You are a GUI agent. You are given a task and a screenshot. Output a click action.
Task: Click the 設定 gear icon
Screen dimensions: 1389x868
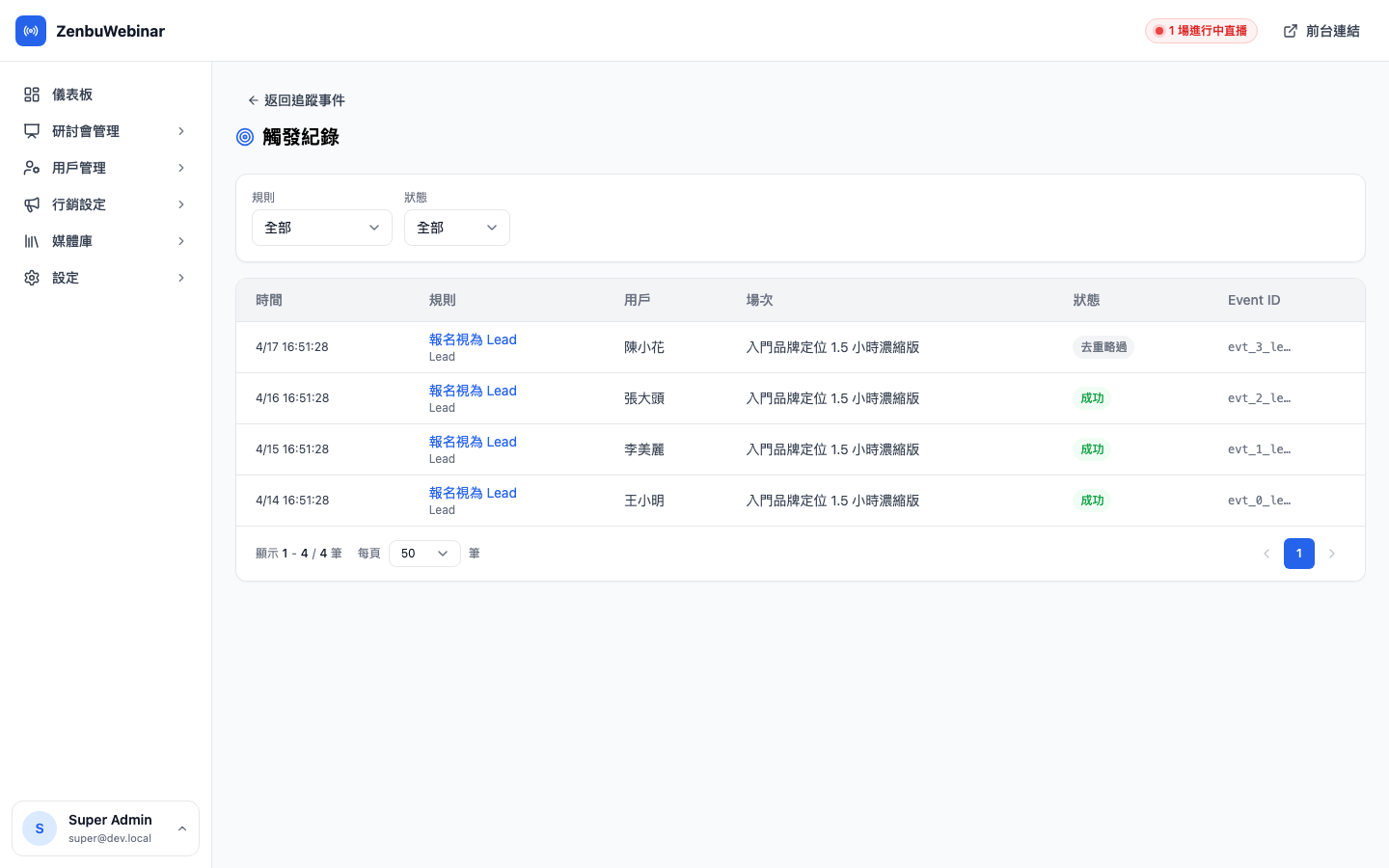(x=31, y=278)
